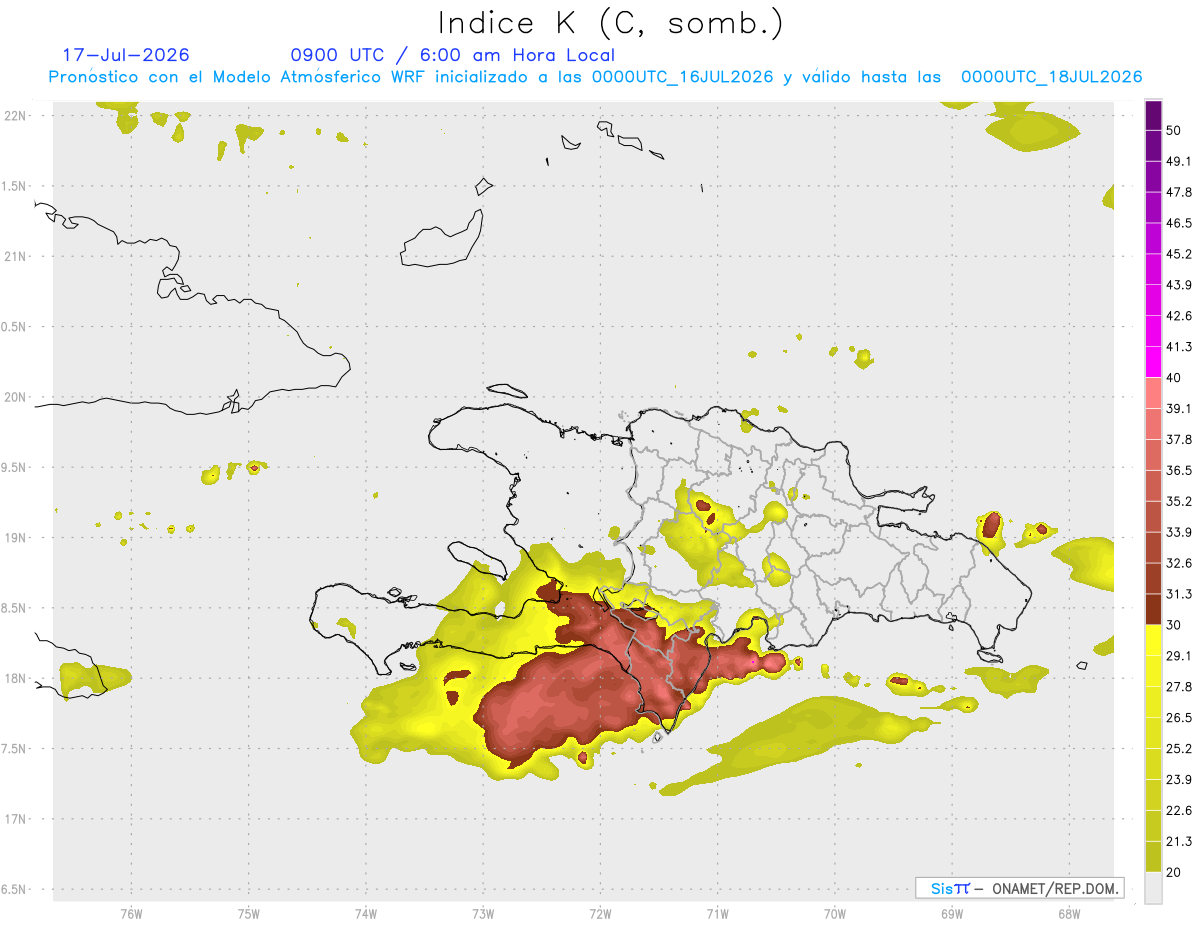The image size is (1200, 927).
Task: Click the '75W' longitude label
Action: click(x=248, y=913)
